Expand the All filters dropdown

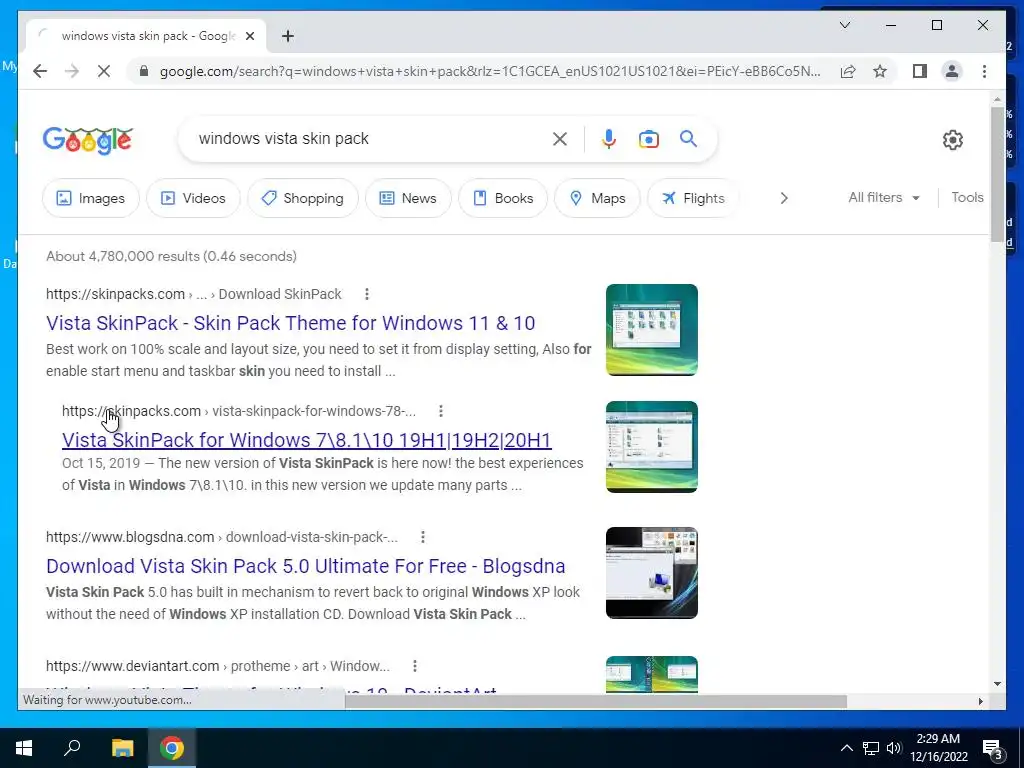884,197
